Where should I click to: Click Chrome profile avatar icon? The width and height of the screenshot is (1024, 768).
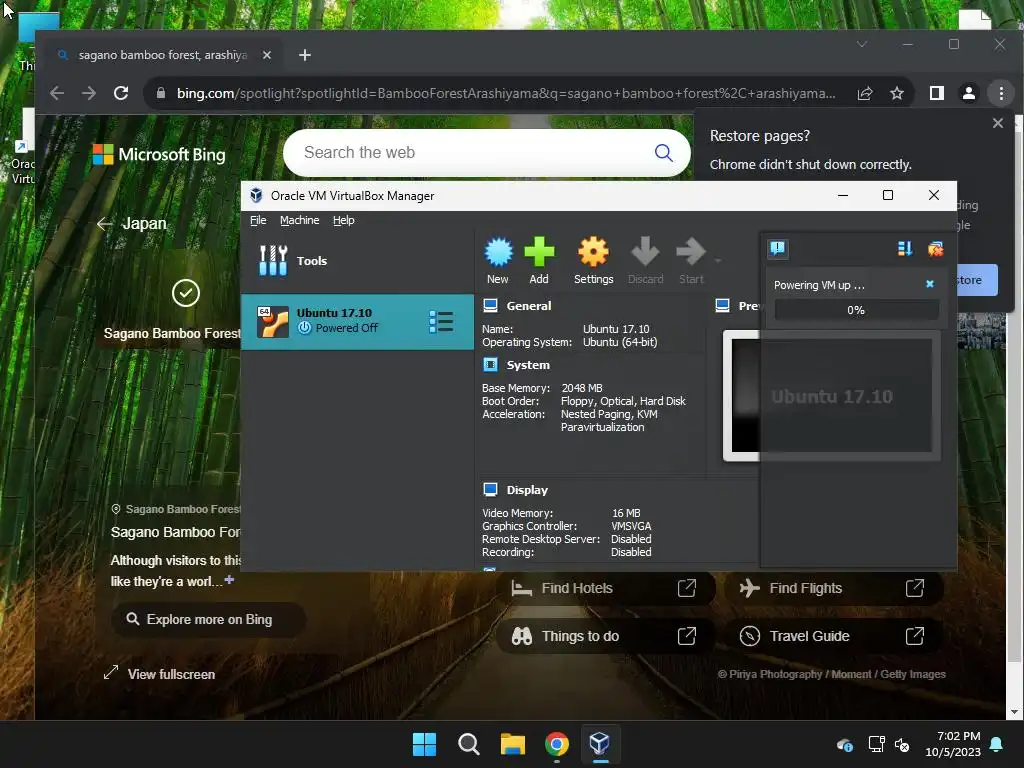coord(969,93)
